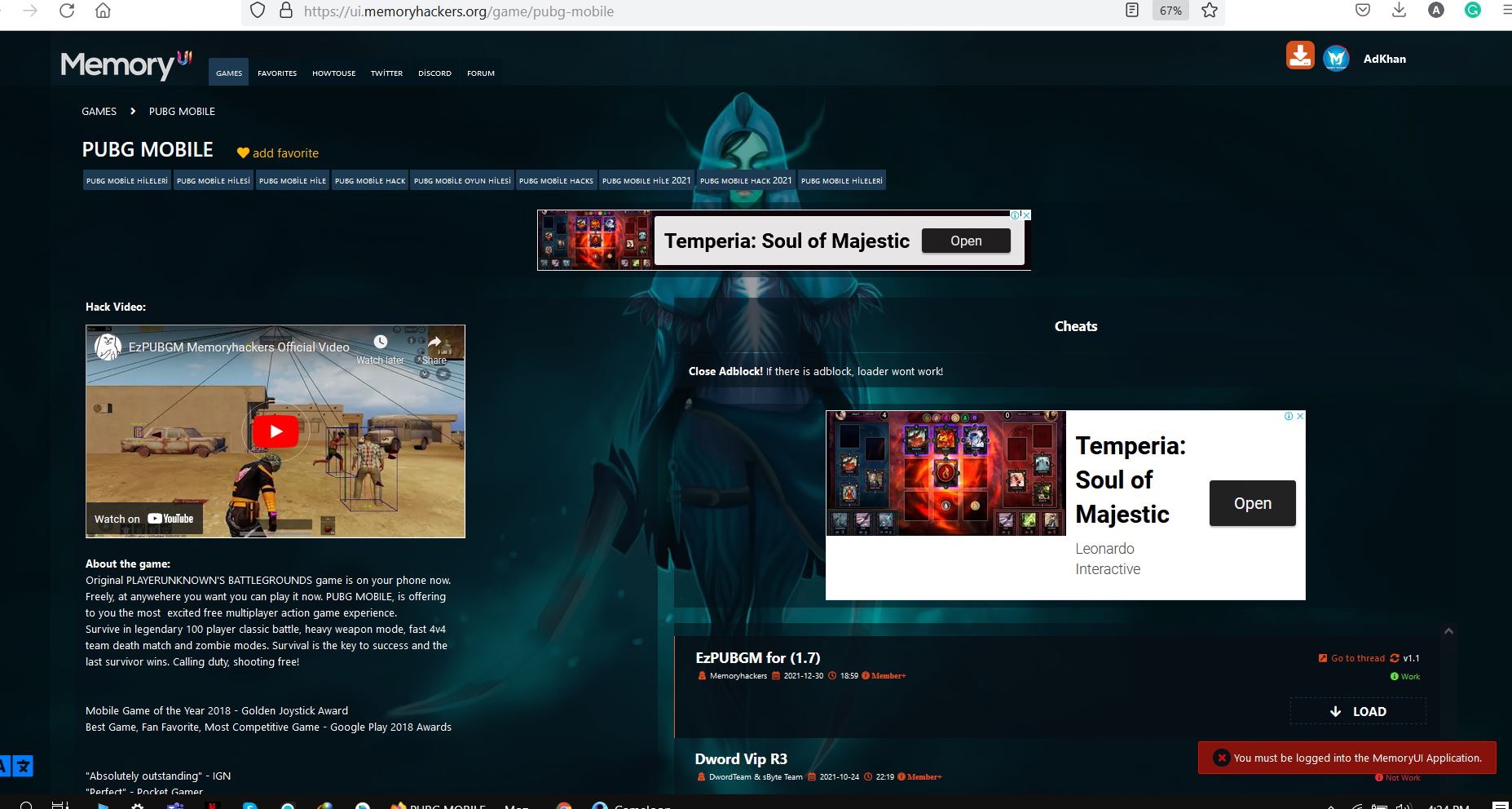Open the video channel avatar
This screenshot has width=1512, height=809.
click(108, 347)
